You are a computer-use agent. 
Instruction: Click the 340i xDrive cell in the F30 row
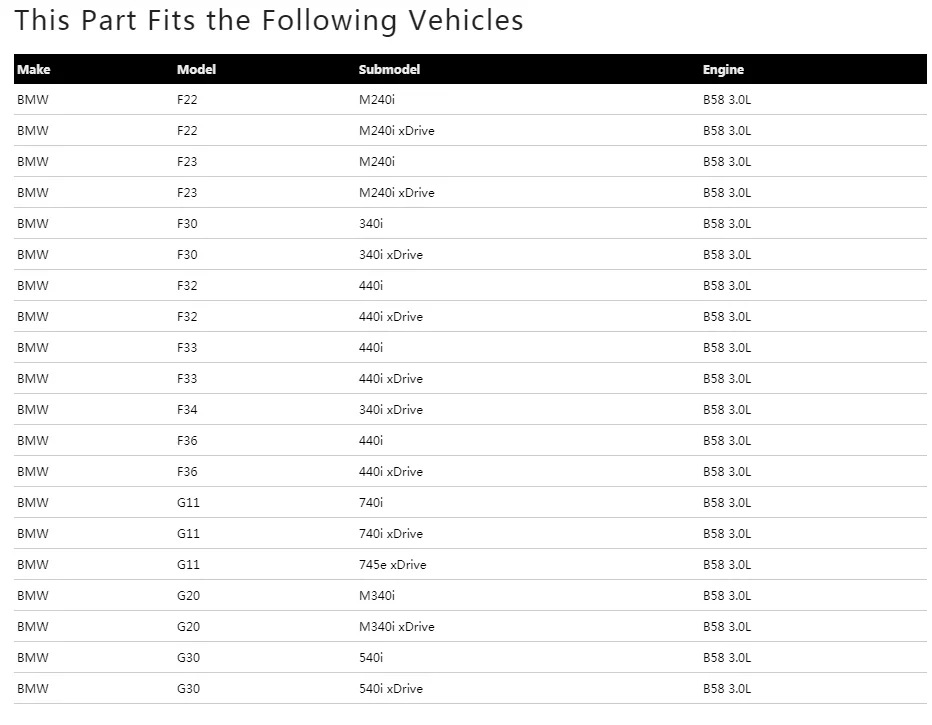click(x=390, y=255)
